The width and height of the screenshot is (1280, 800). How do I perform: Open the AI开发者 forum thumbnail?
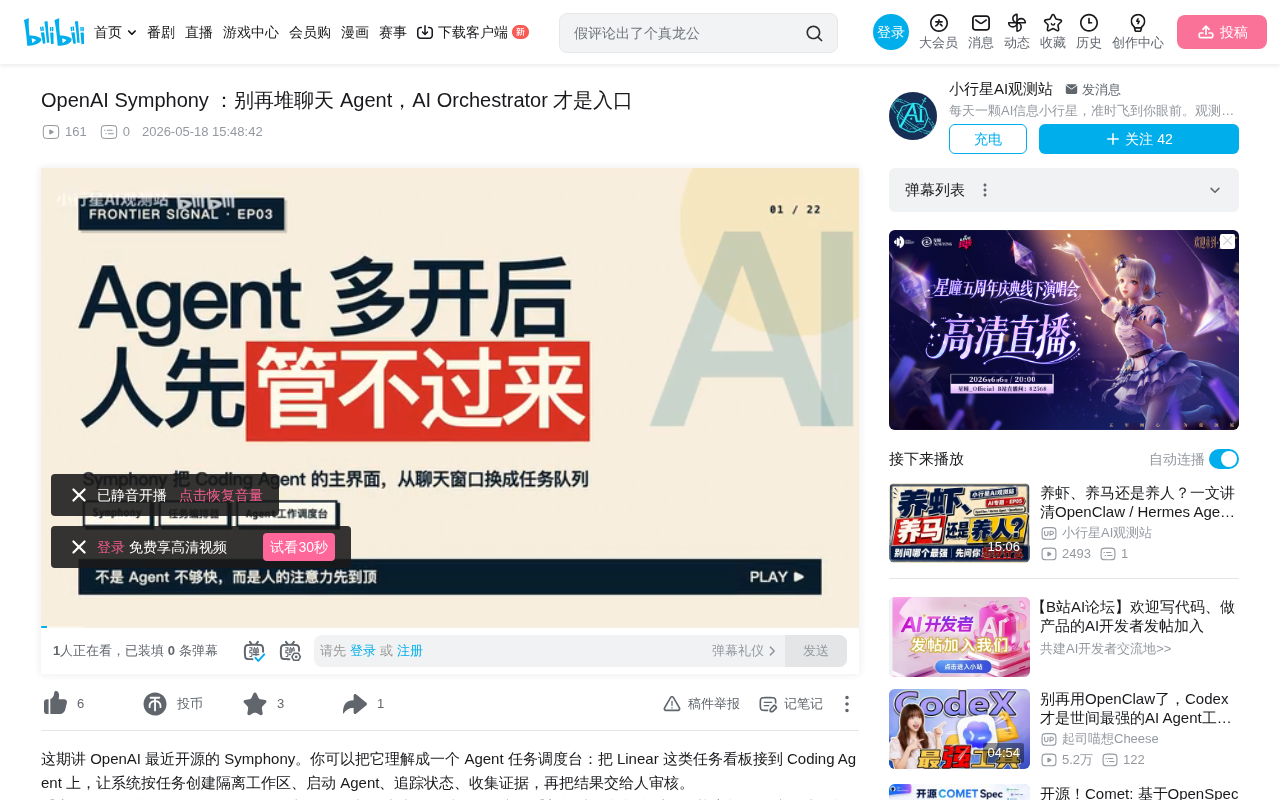(959, 637)
